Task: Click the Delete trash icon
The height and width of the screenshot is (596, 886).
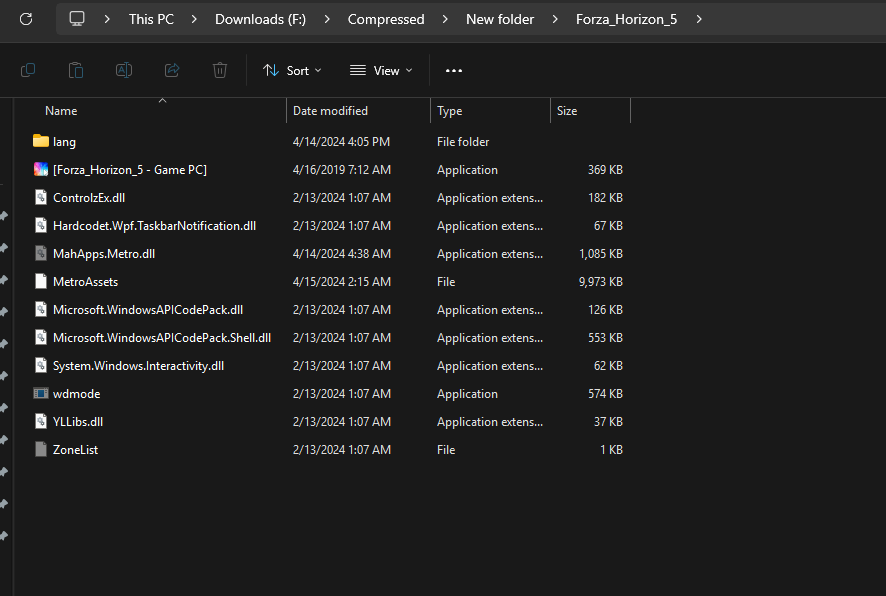Action: [x=220, y=70]
